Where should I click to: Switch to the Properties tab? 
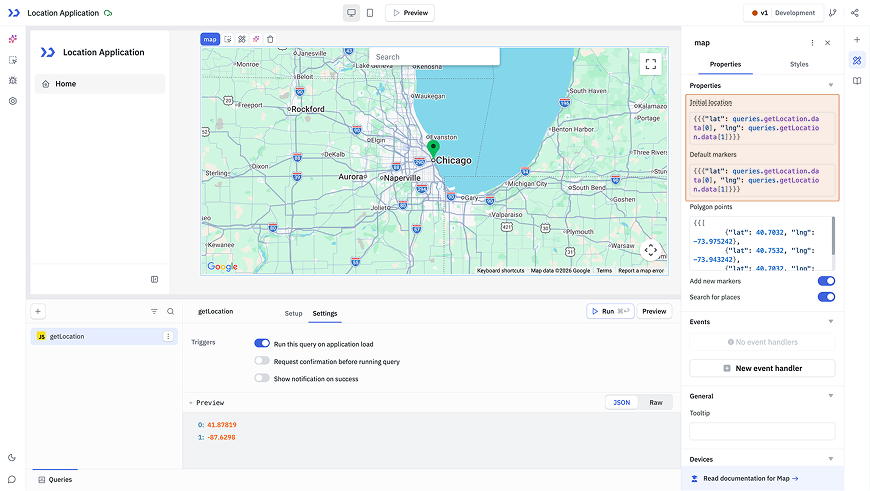(725, 64)
